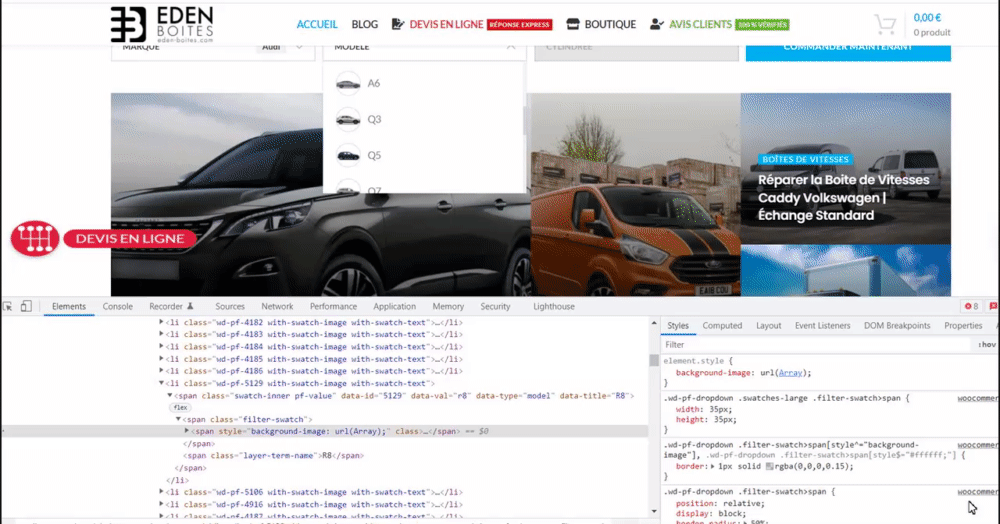This screenshot has height=524, width=1000.
Task: Open the Properties pane tab
Action: [963, 326]
